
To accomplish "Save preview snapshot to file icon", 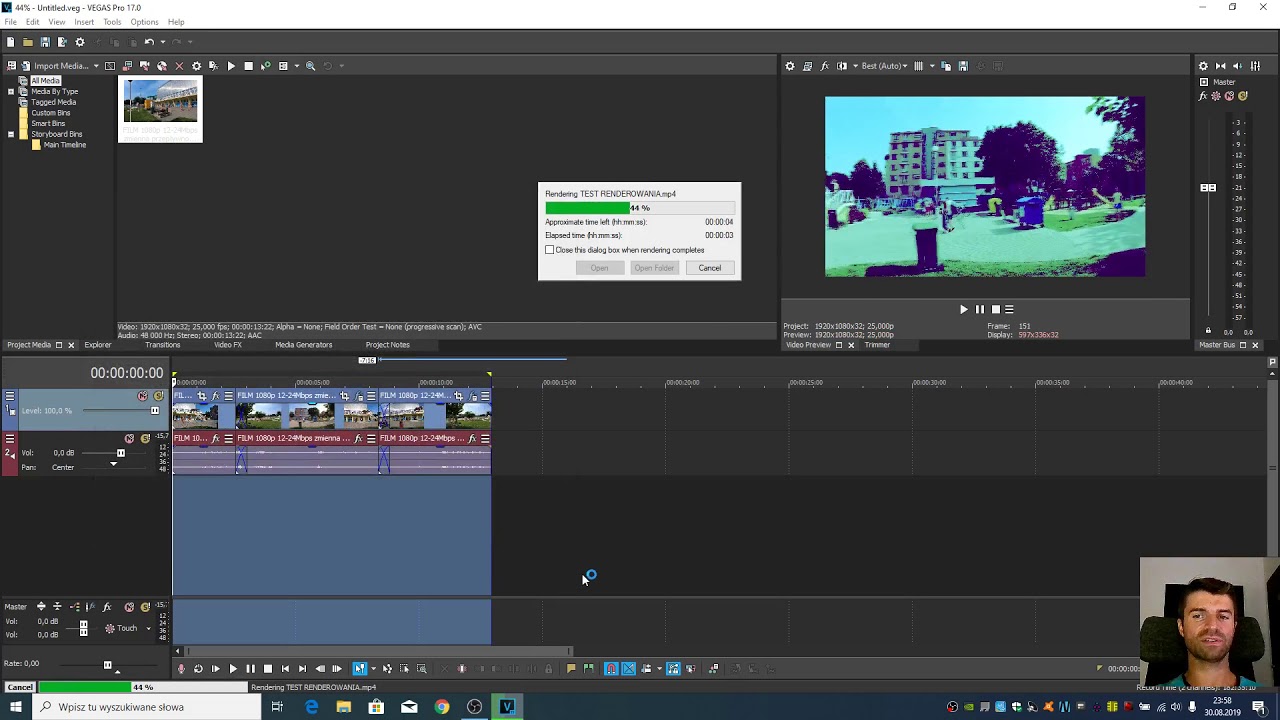I will pos(963,66).
